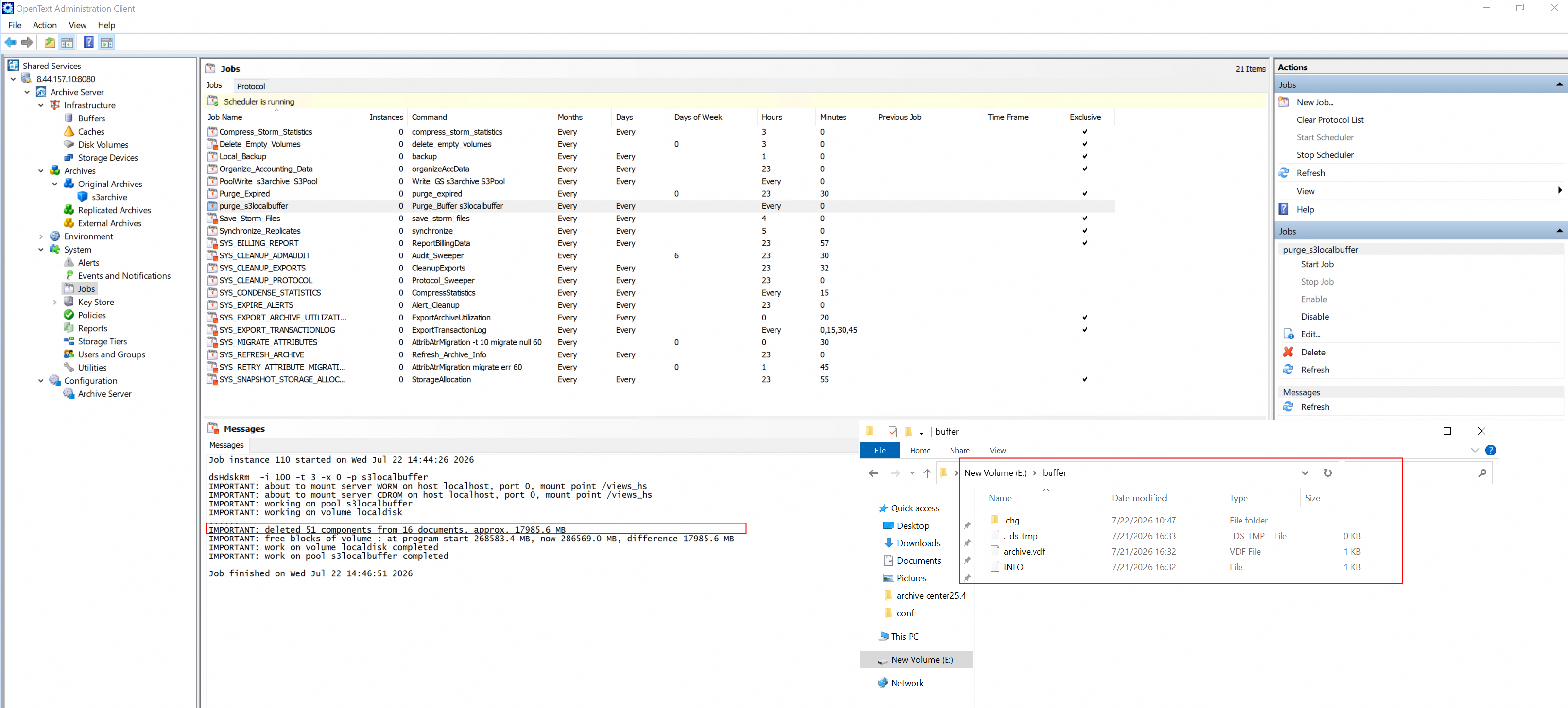Open Storage Devices in the tree
The width and height of the screenshot is (1568, 708).
pos(108,158)
